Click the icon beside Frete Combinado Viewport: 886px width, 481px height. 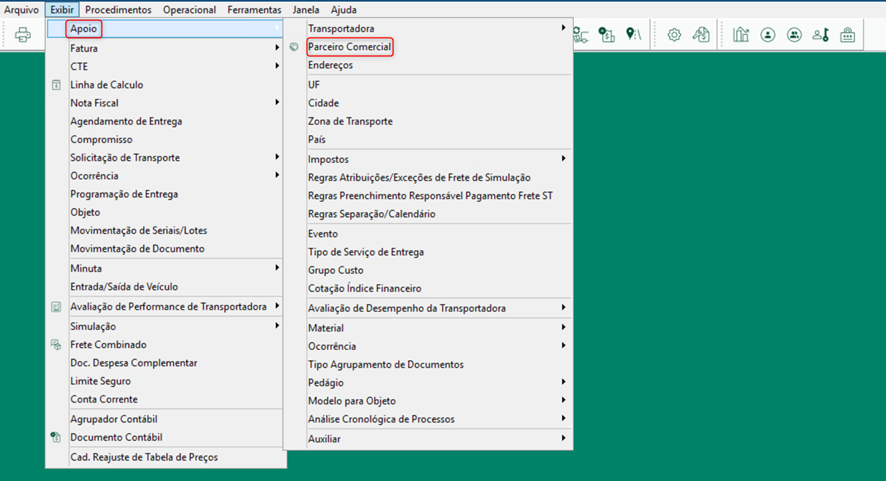(x=56, y=345)
